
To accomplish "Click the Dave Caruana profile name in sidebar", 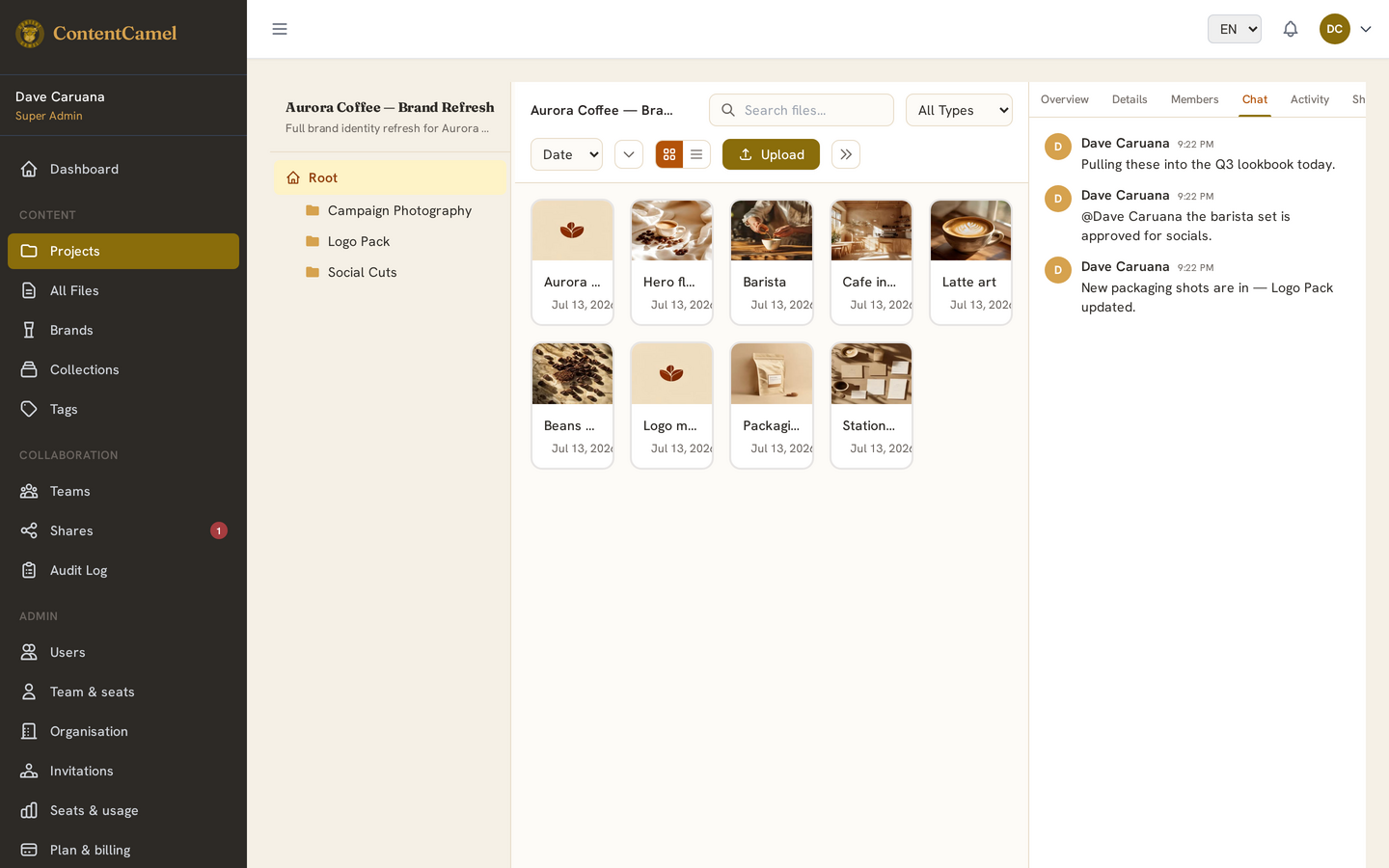I will point(60,96).
